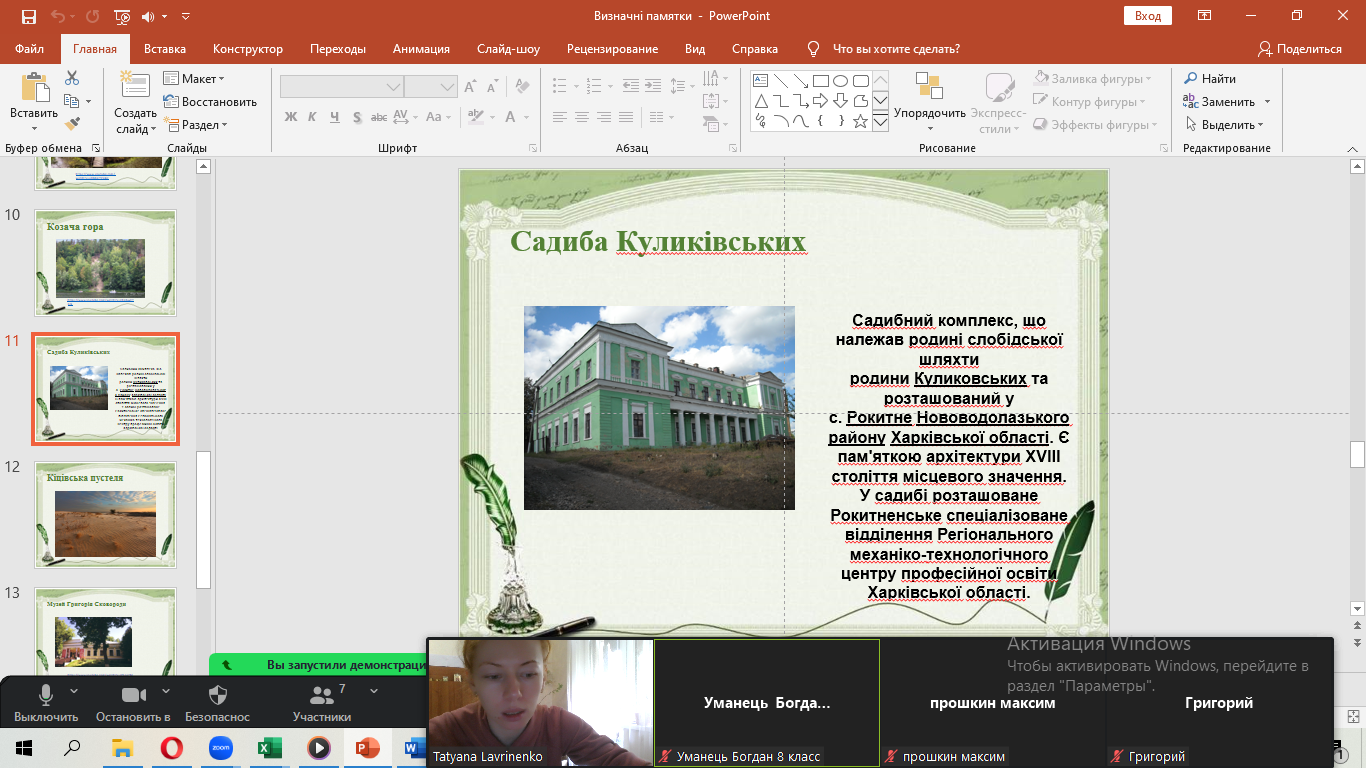Click the Вход sign-in button
The height and width of the screenshot is (768, 1366).
point(1148,16)
